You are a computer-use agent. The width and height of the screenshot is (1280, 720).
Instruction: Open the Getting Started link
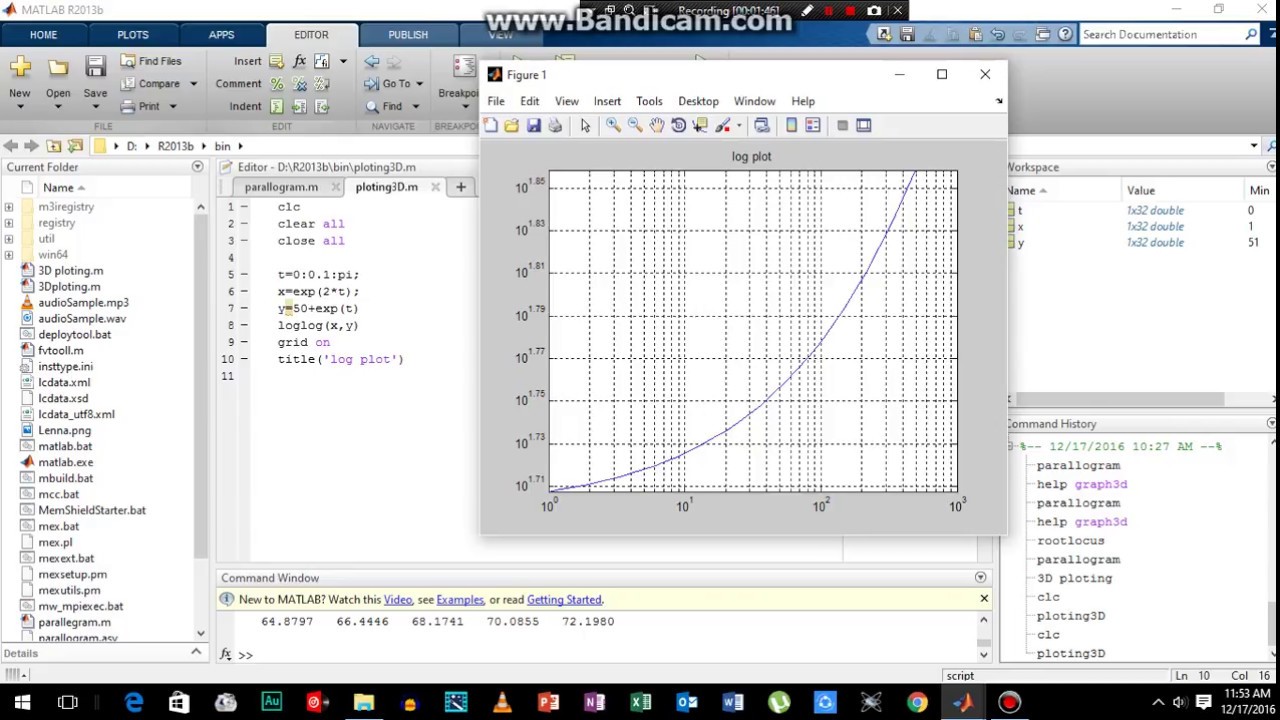click(564, 600)
